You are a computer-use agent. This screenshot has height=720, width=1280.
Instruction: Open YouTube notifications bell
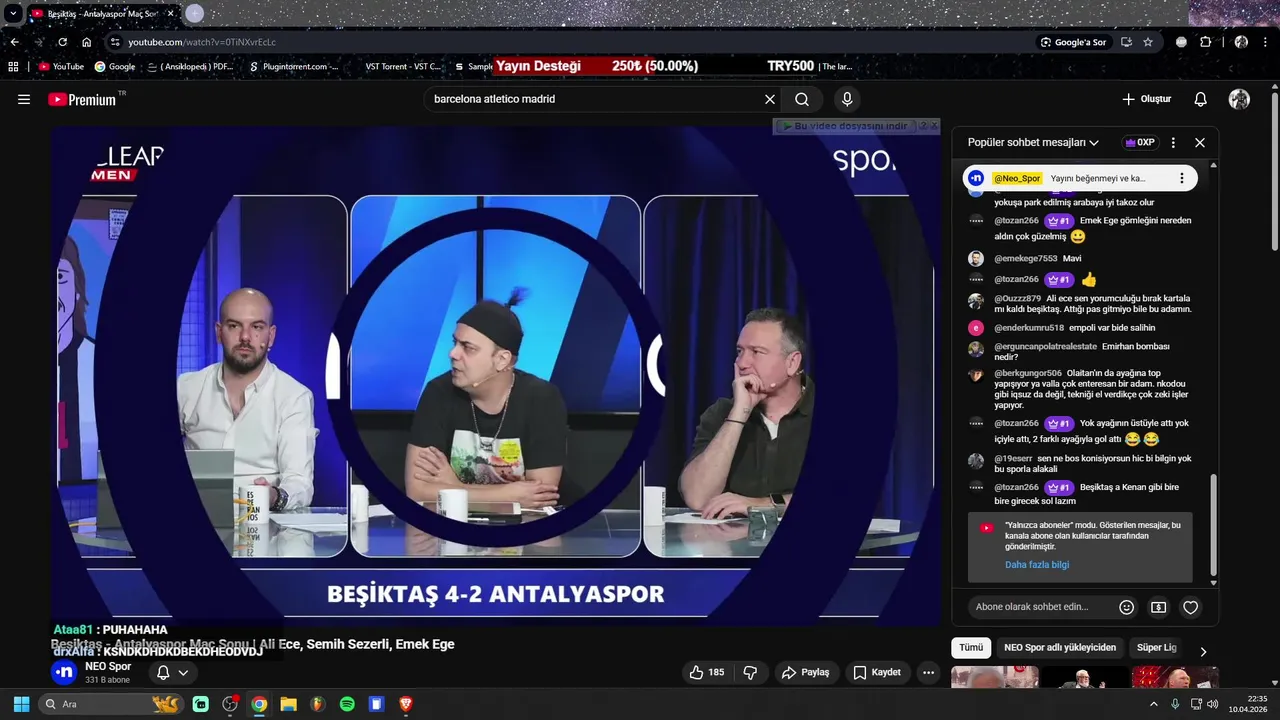1201,99
